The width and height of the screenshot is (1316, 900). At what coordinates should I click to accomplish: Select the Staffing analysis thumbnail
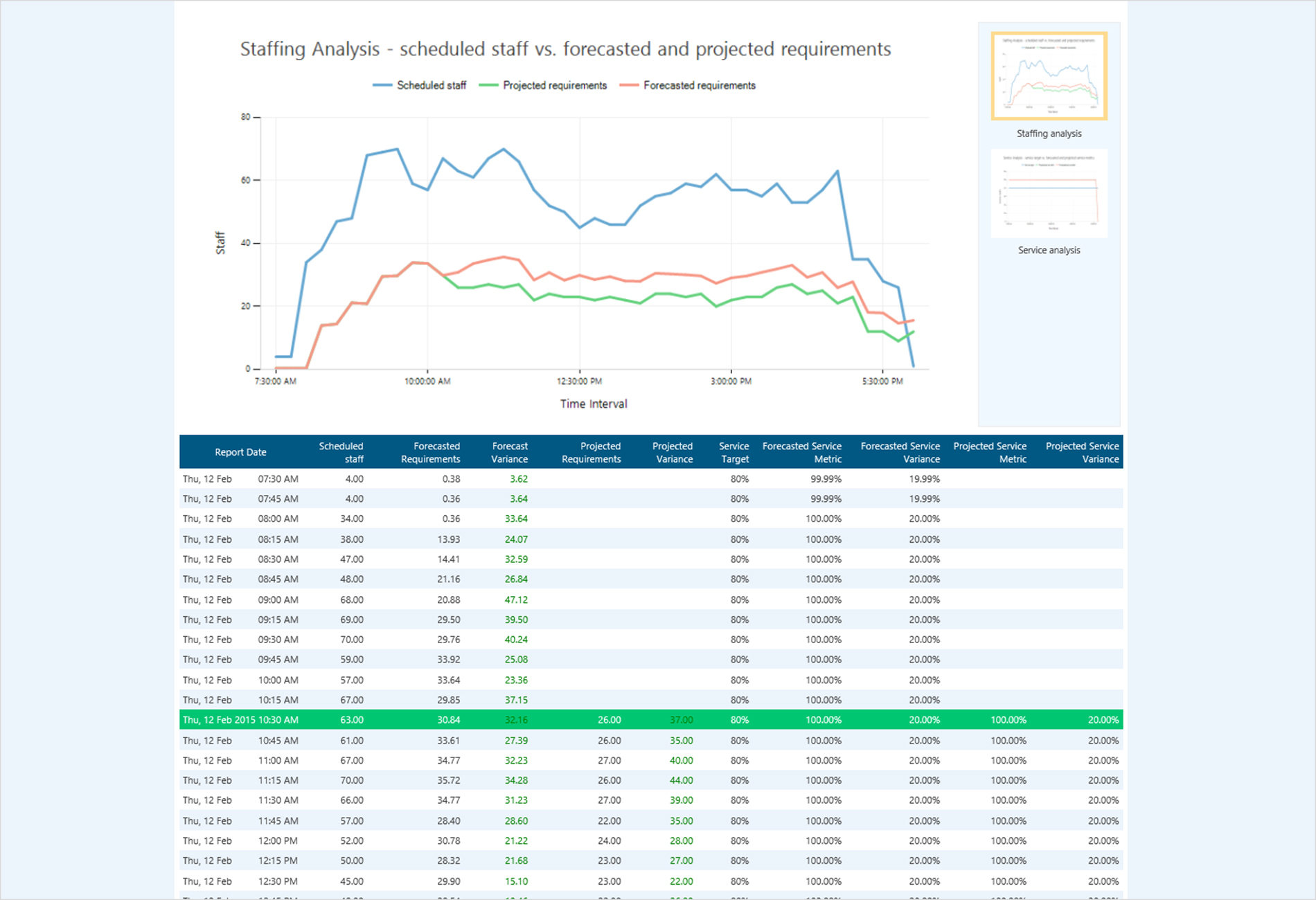point(1049,76)
